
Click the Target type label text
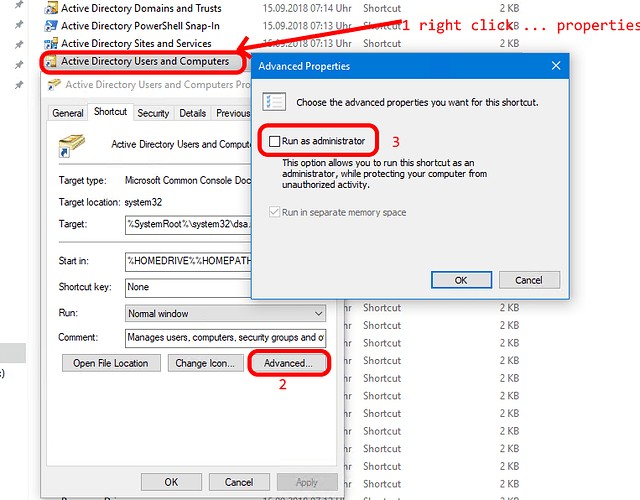[82, 180]
